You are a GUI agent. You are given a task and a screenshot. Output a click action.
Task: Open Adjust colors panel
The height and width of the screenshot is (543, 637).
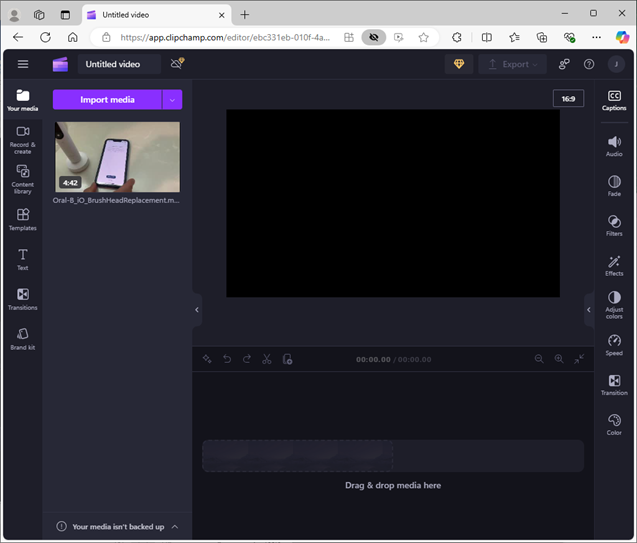614,305
